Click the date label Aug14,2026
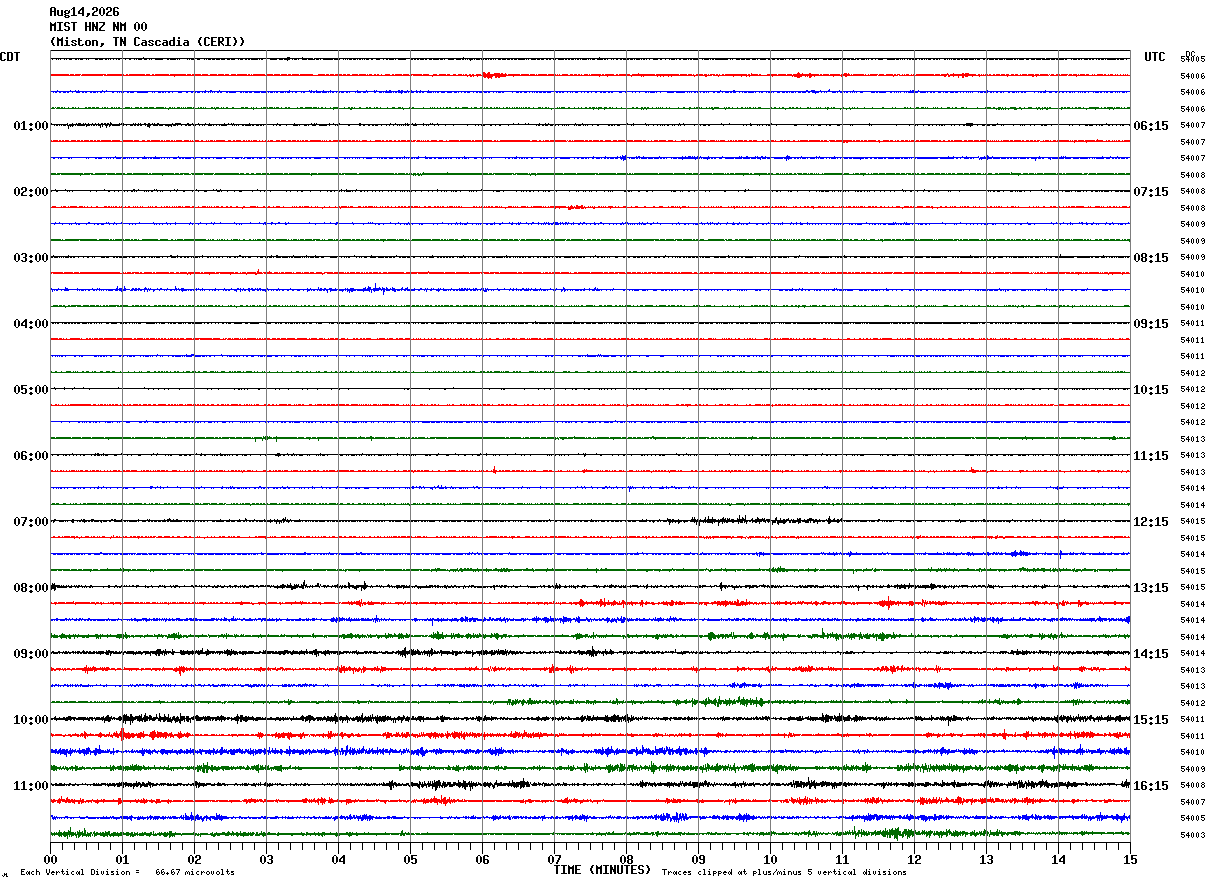 coord(84,12)
